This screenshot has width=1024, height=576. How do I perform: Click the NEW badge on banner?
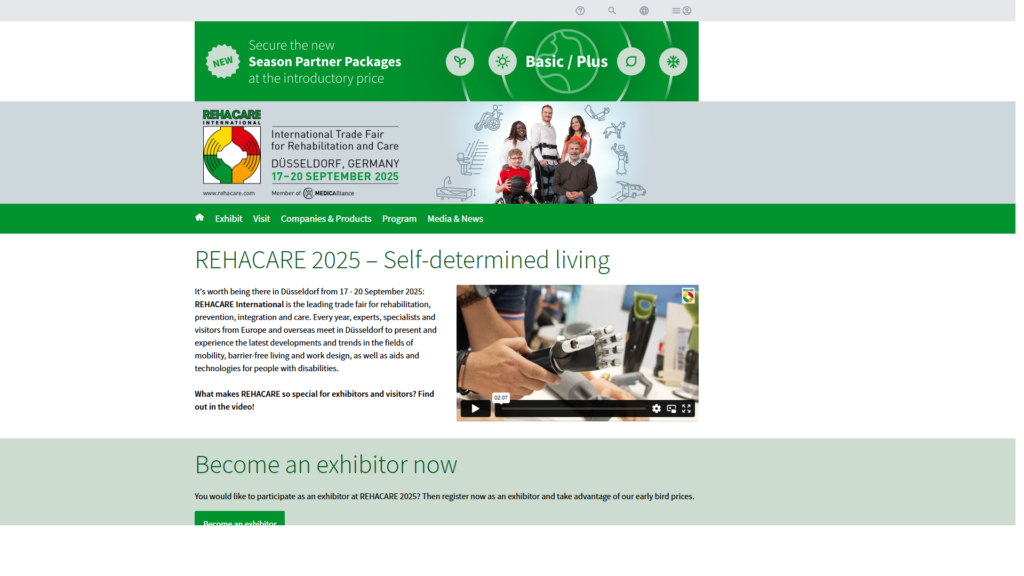pyautogui.click(x=223, y=61)
